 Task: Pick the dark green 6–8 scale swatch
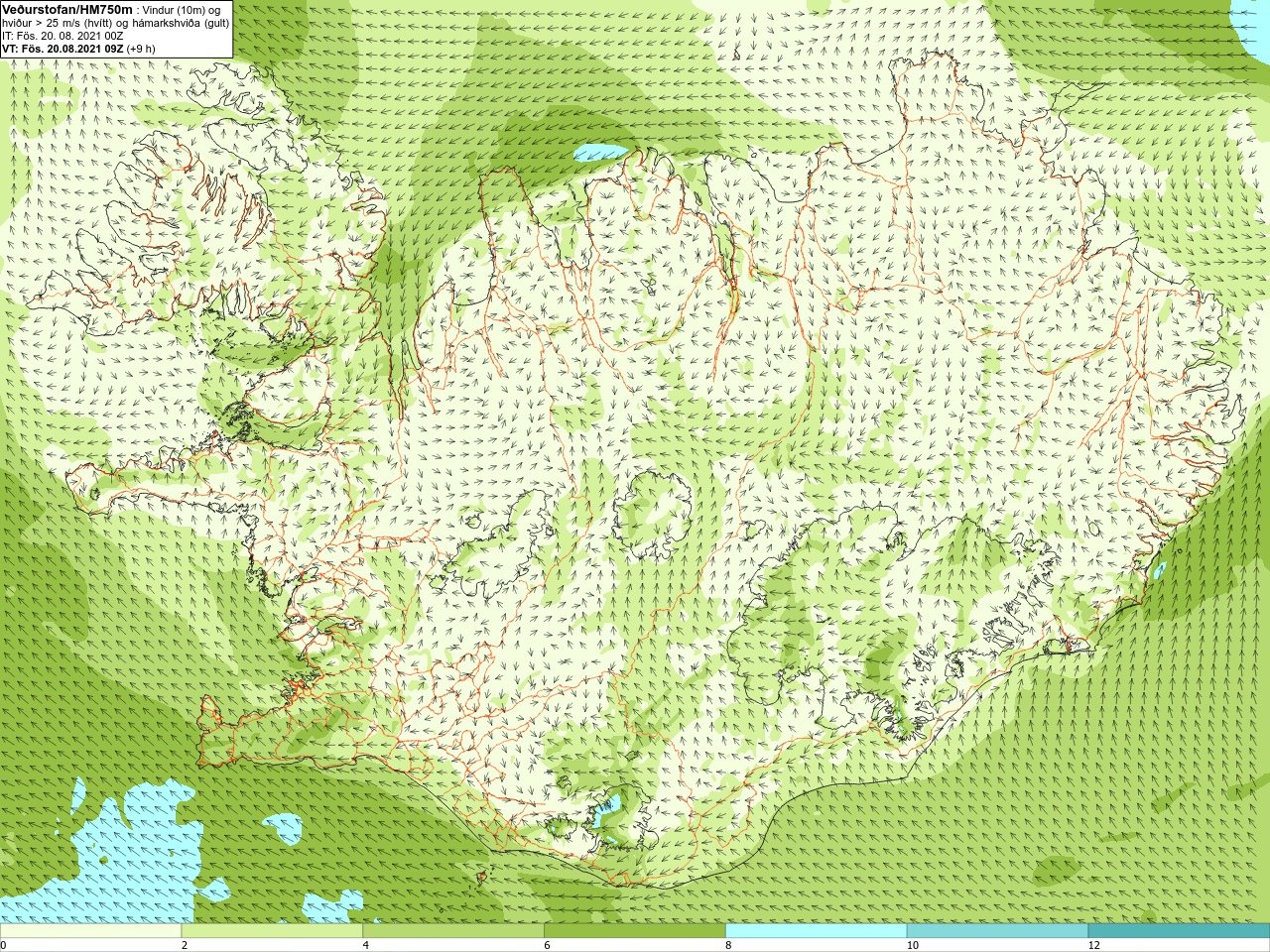point(635,931)
